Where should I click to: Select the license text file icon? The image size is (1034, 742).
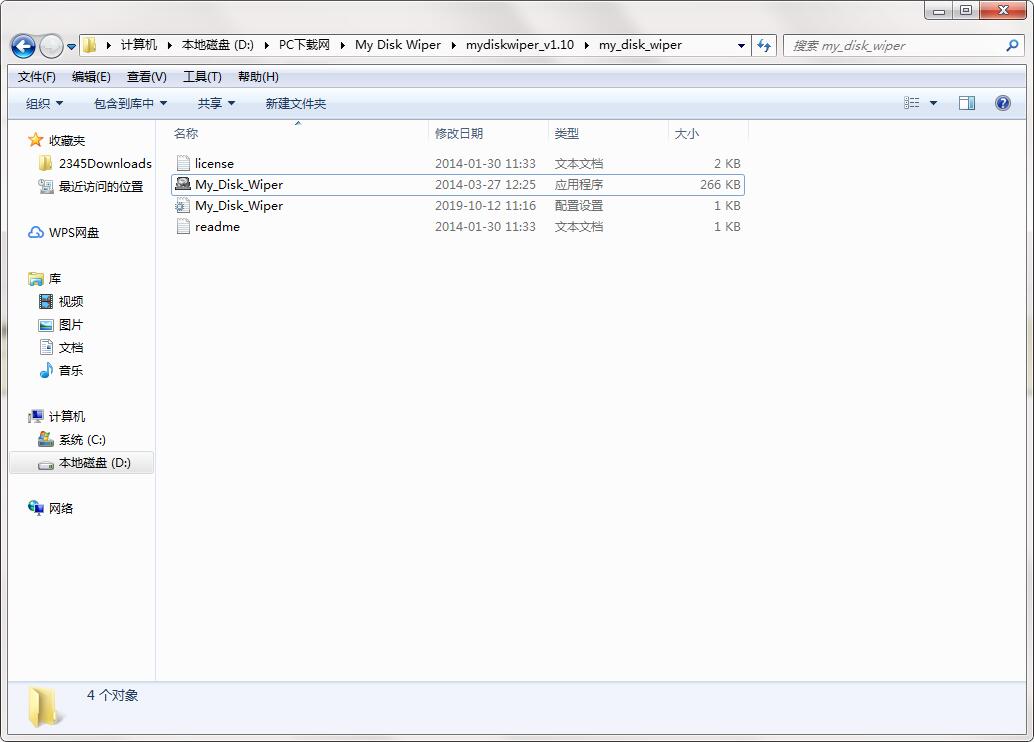tap(183, 163)
